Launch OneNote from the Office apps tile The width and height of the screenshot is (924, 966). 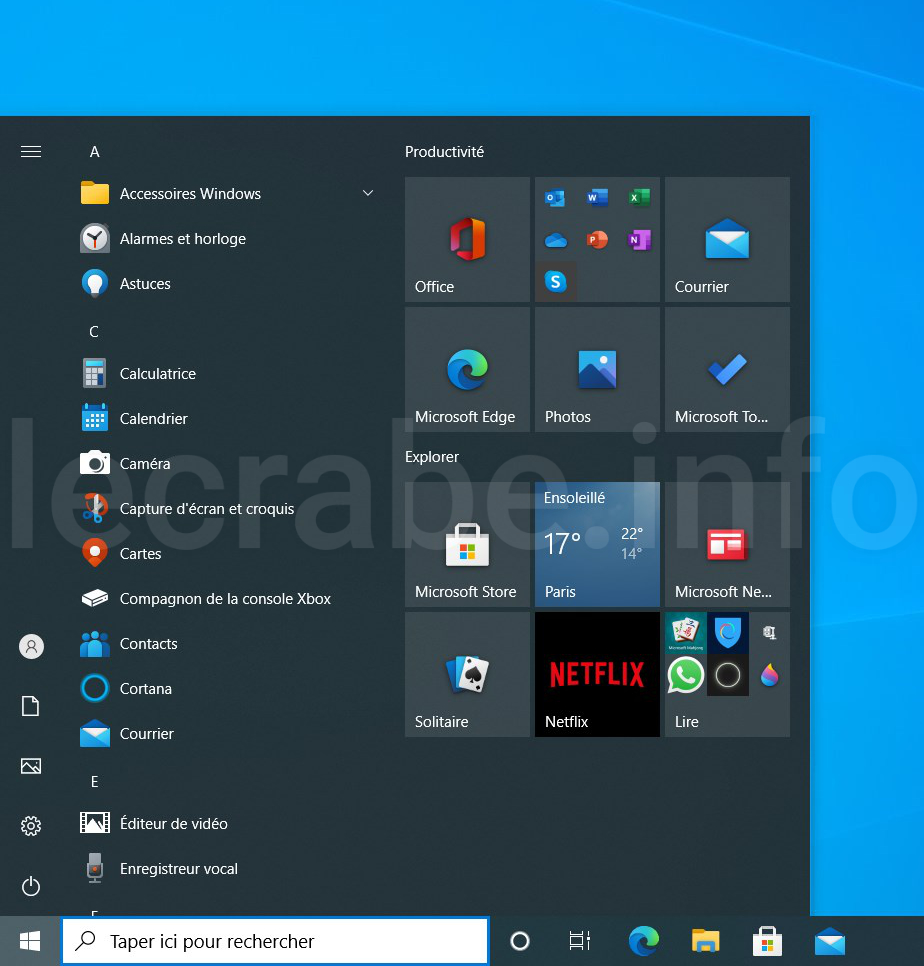[639, 240]
